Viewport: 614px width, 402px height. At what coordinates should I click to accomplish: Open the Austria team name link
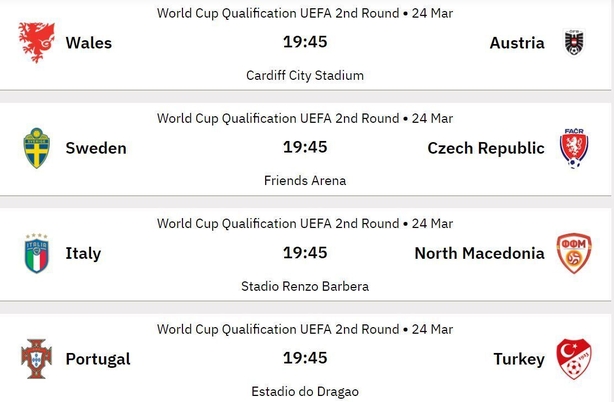517,43
